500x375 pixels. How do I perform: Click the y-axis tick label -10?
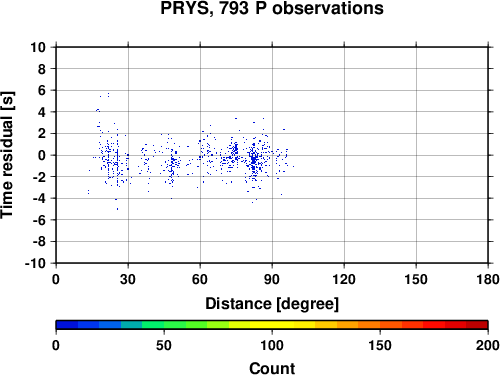pos(35,263)
